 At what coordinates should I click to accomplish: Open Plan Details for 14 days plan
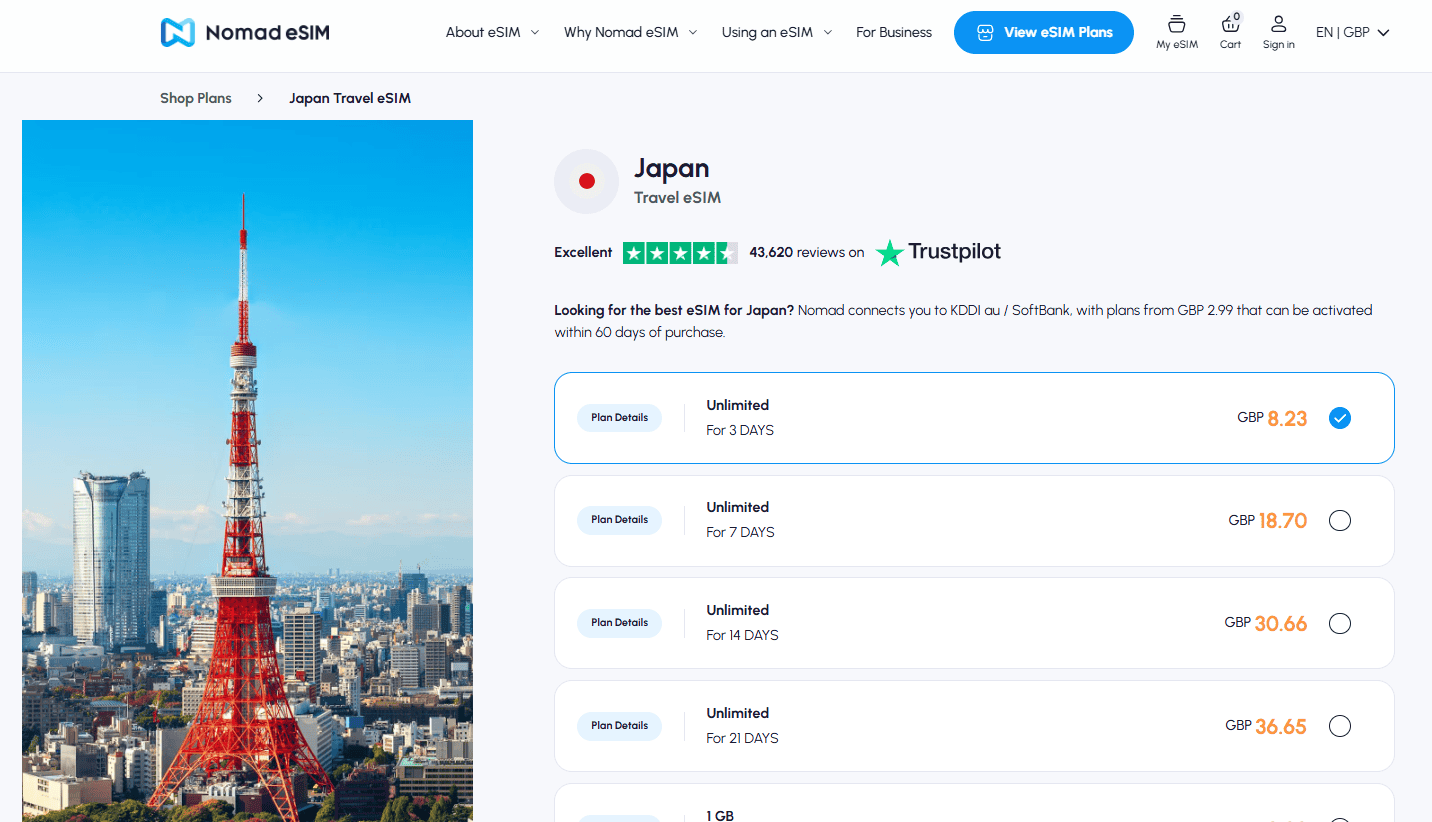619,623
